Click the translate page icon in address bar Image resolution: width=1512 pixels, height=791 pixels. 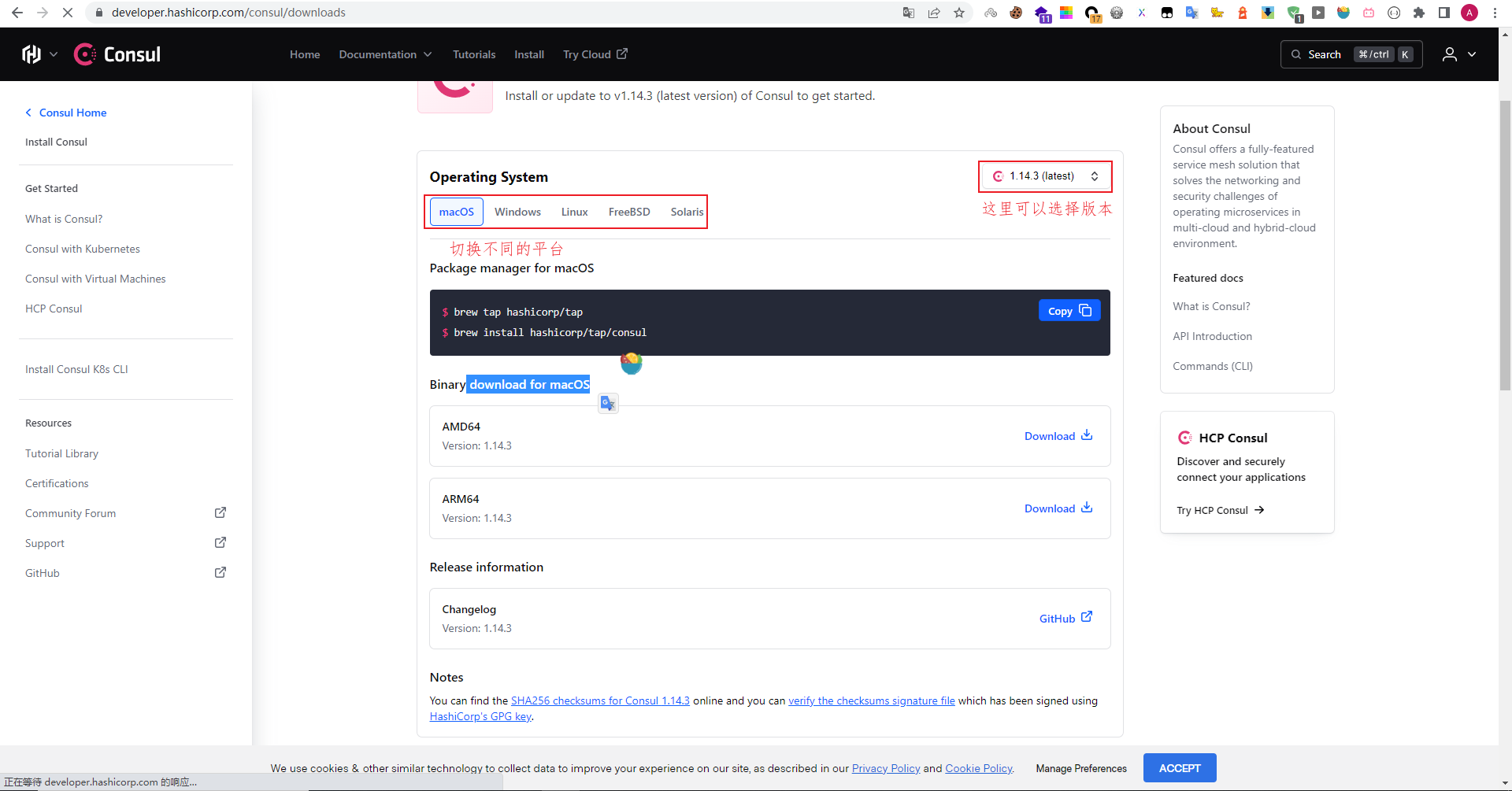click(909, 13)
